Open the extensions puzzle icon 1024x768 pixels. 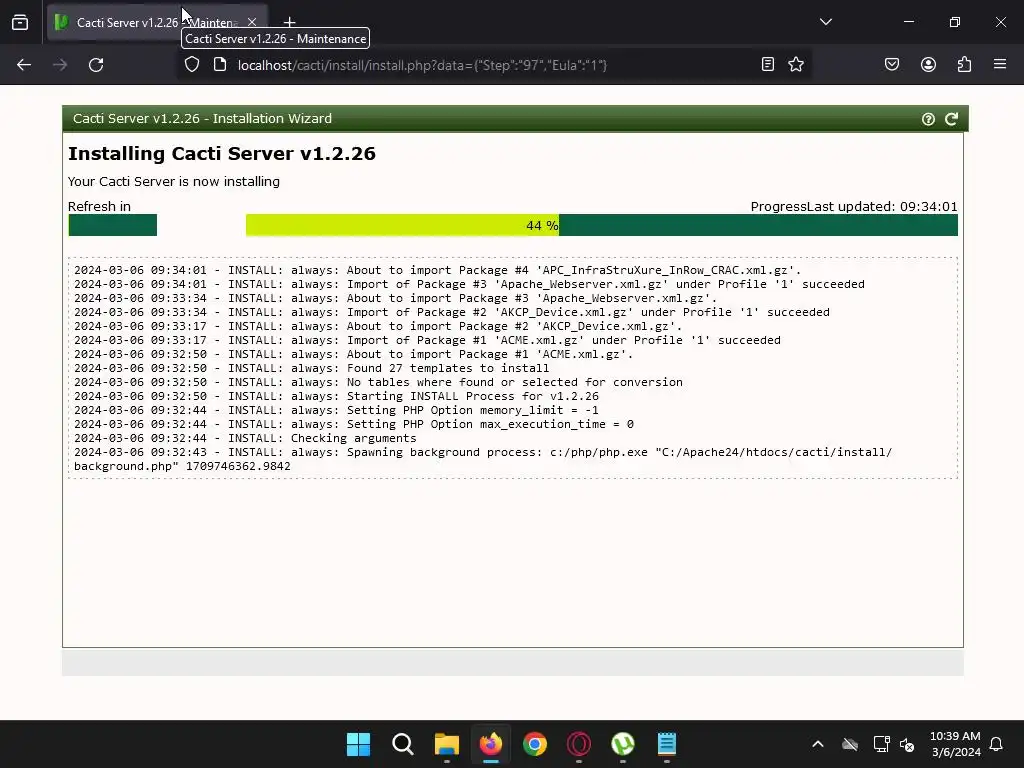[964, 65]
